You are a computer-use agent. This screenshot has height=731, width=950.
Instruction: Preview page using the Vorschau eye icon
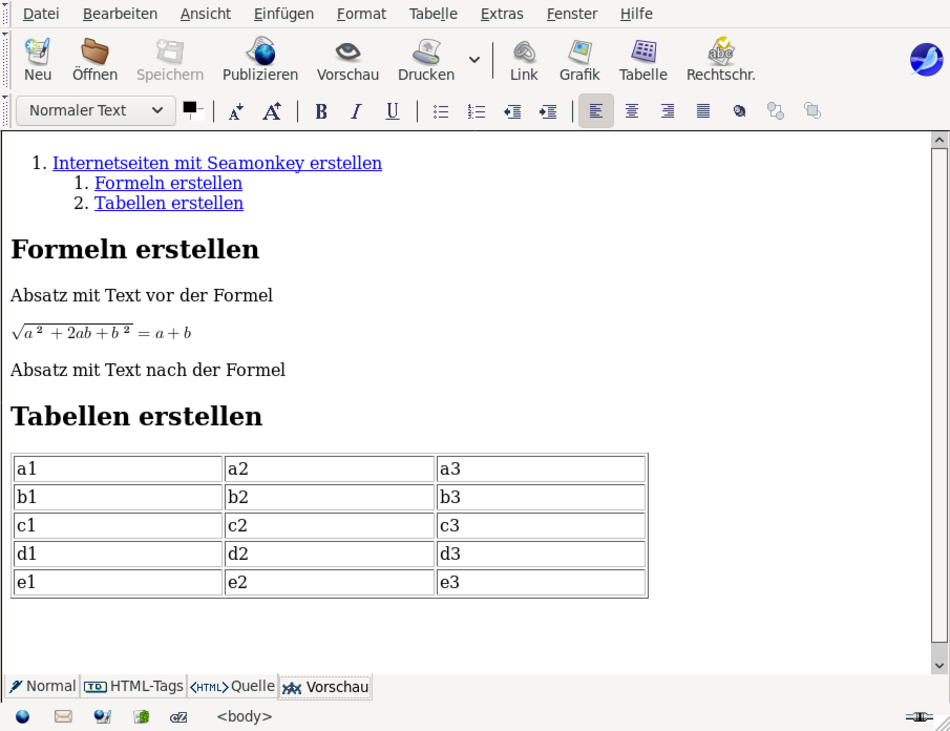348,59
